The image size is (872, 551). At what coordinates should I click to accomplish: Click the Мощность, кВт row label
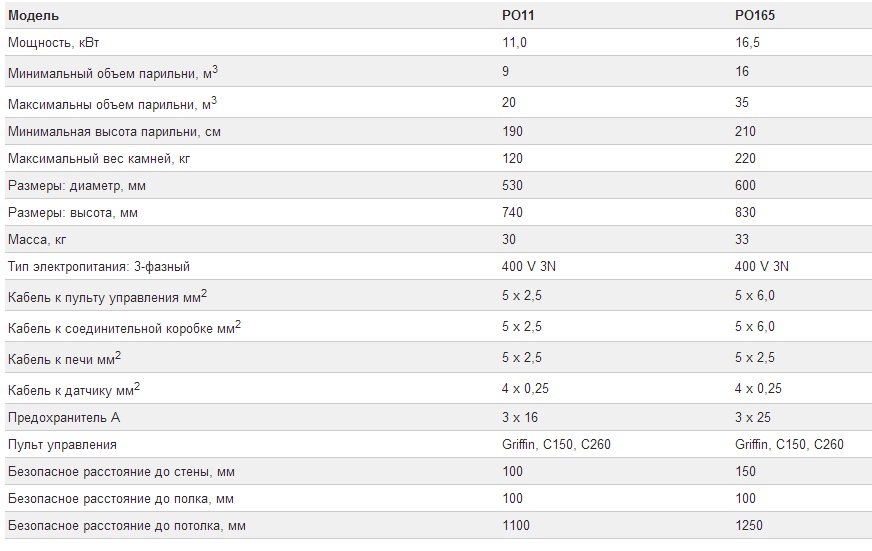53,42
